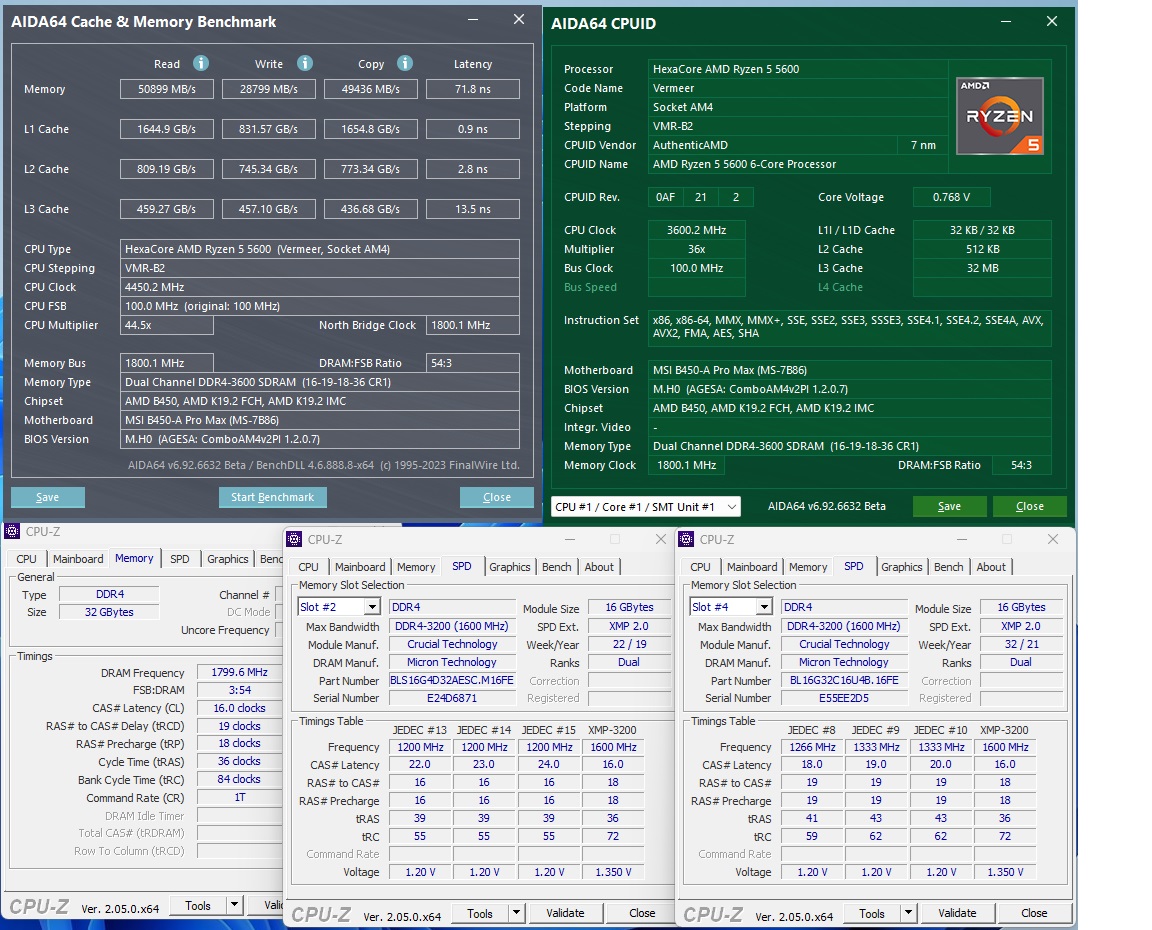Click Module Size 16 GBytes in Slot #2 window
The height and width of the screenshot is (930, 1152).
pyautogui.click(x=630, y=608)
